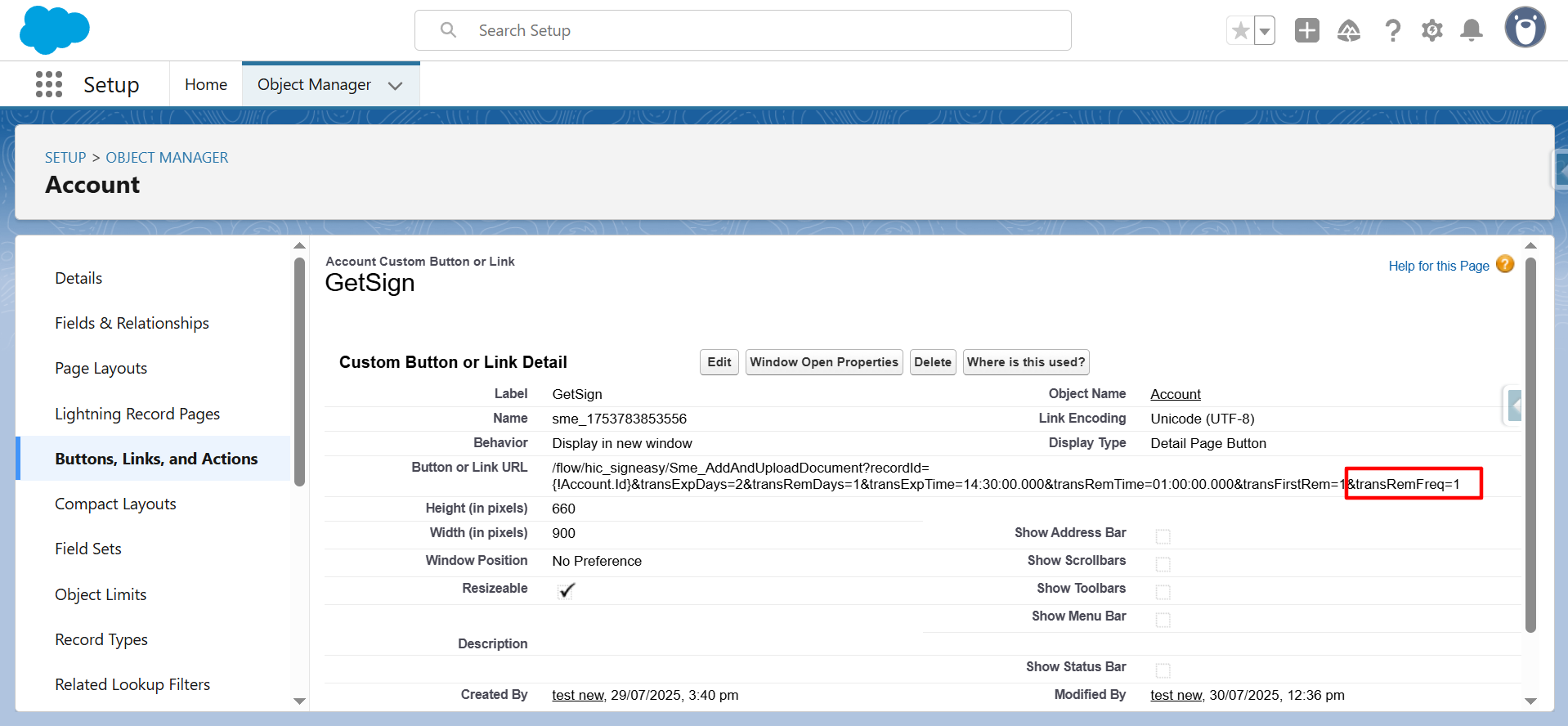Click the sidebar scroll up arrow
Viewport: 1568px width, 726px height.
tap(299, 245)
